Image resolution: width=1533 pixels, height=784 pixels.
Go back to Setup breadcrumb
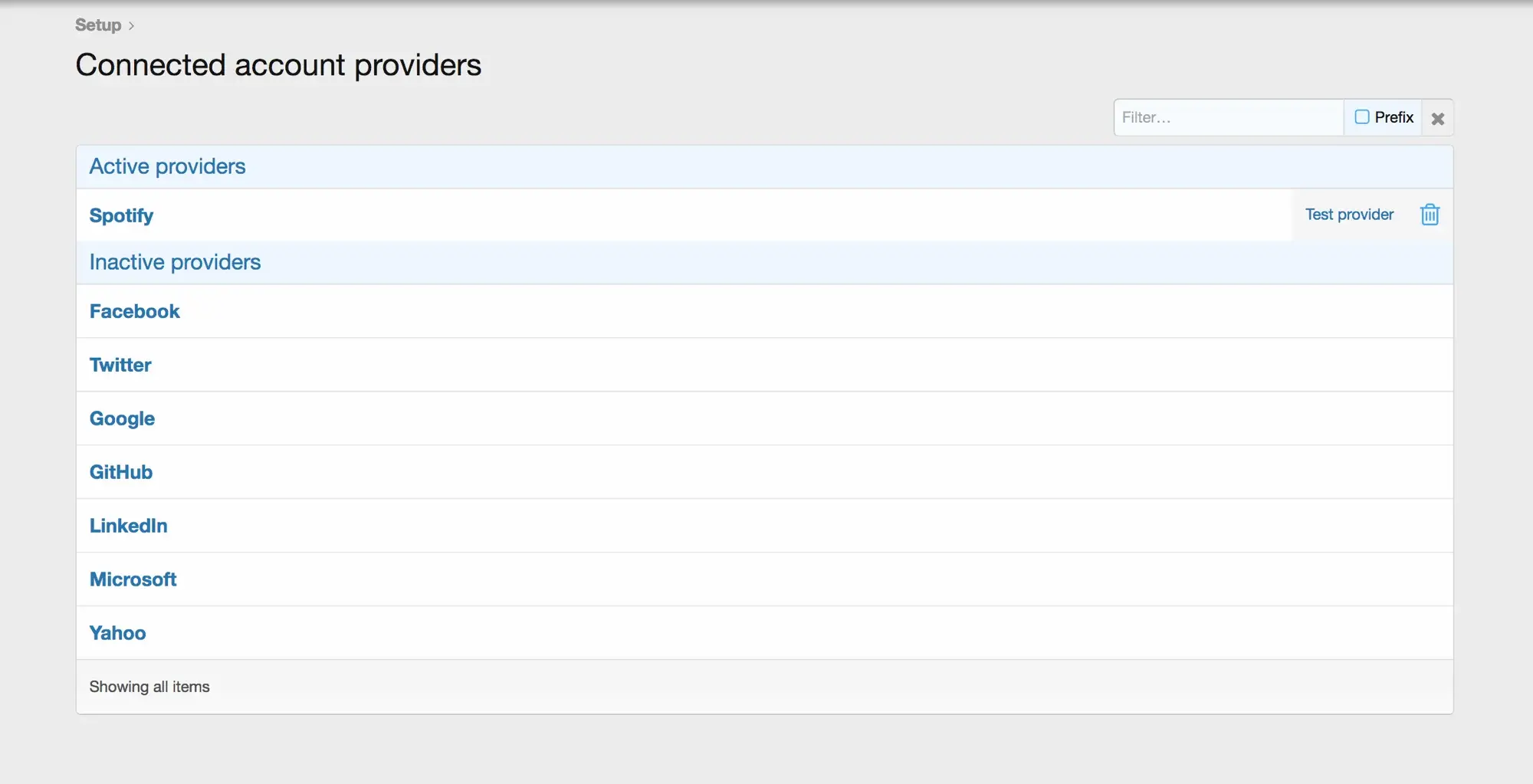[x=98, y=25]
